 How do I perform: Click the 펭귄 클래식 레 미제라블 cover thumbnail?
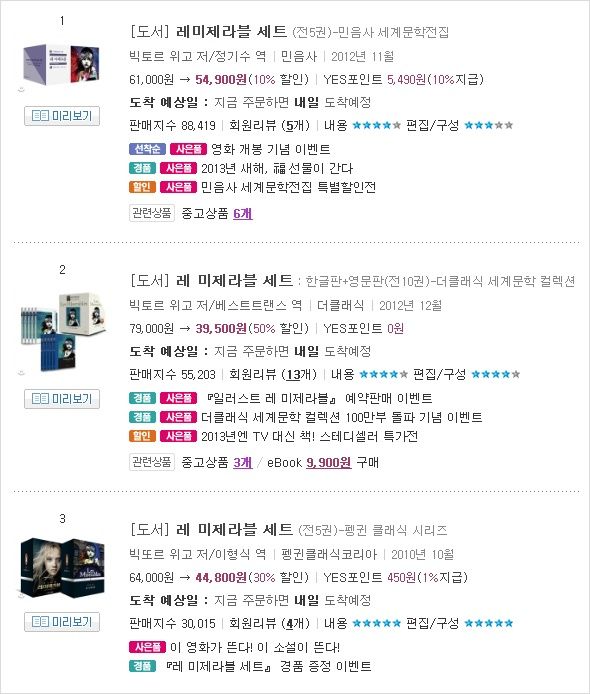63,568
